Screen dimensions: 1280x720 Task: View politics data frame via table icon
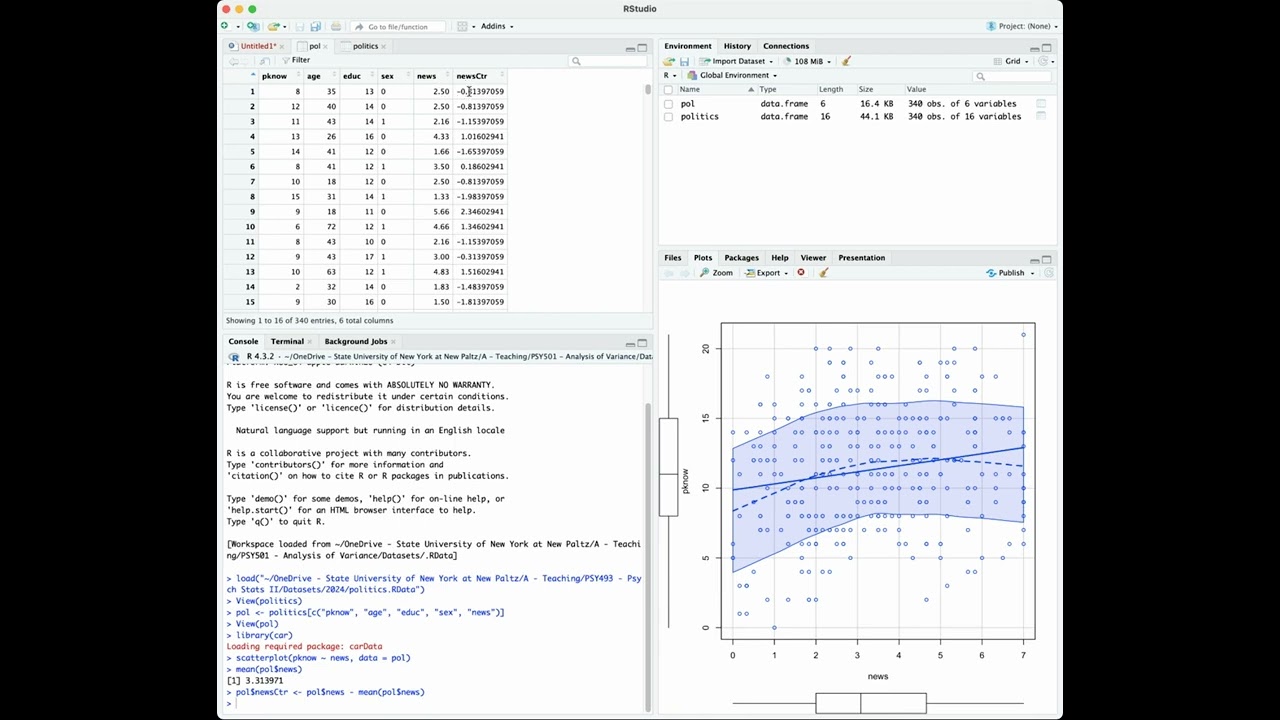(1041, 116)
